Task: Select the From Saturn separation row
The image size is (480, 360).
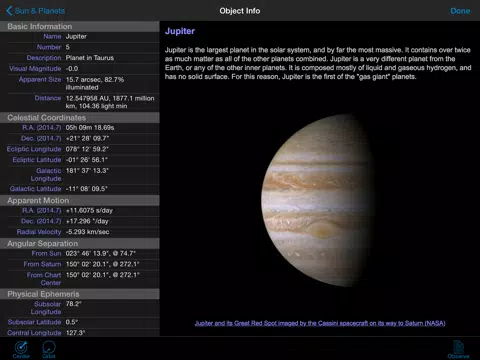Action: tap(80, 264)
